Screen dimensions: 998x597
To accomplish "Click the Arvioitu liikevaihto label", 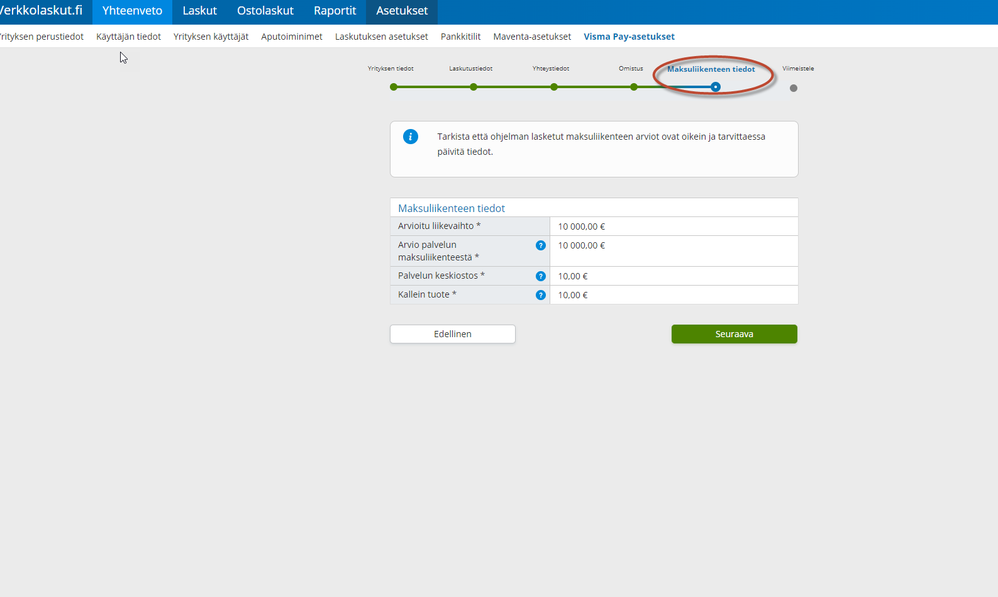I will 439,226.
